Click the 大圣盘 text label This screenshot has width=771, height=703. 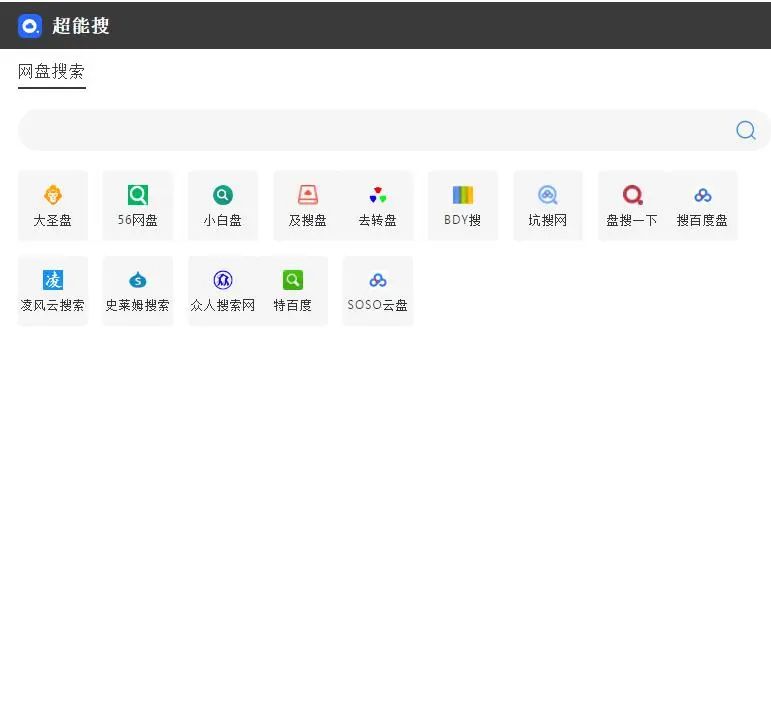click(x=53, y=220)
